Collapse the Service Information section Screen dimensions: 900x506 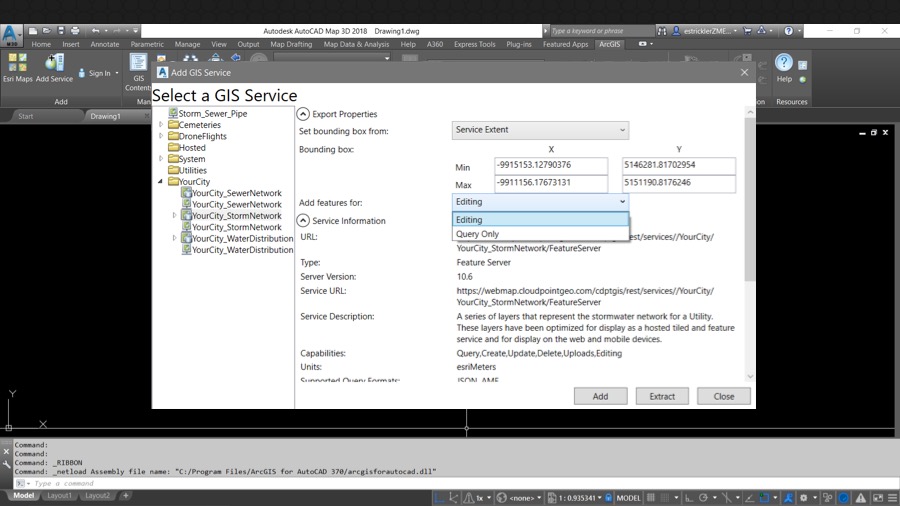(x=303, y=220)
